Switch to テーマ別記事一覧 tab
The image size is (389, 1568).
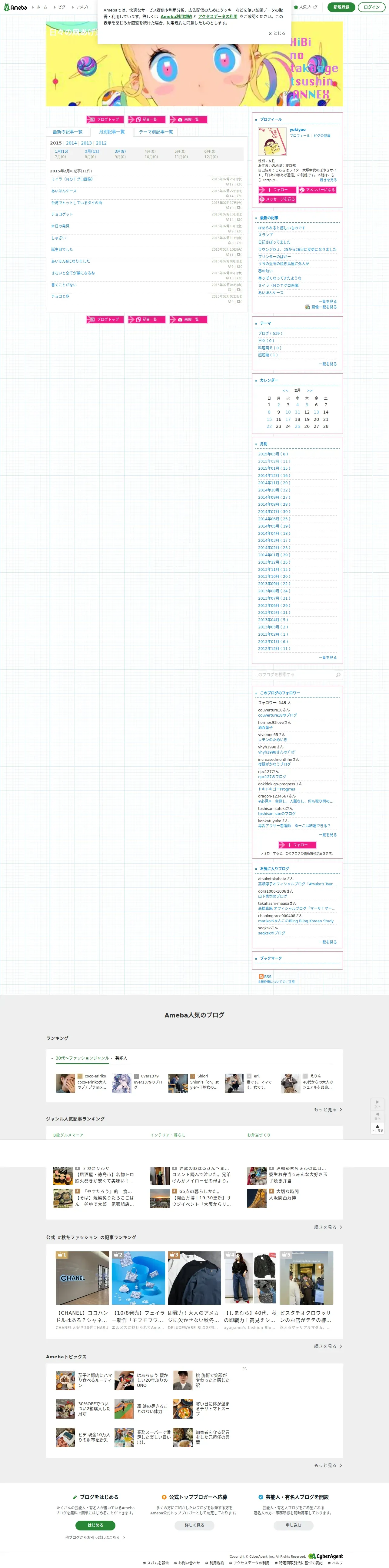coord(156,131)
